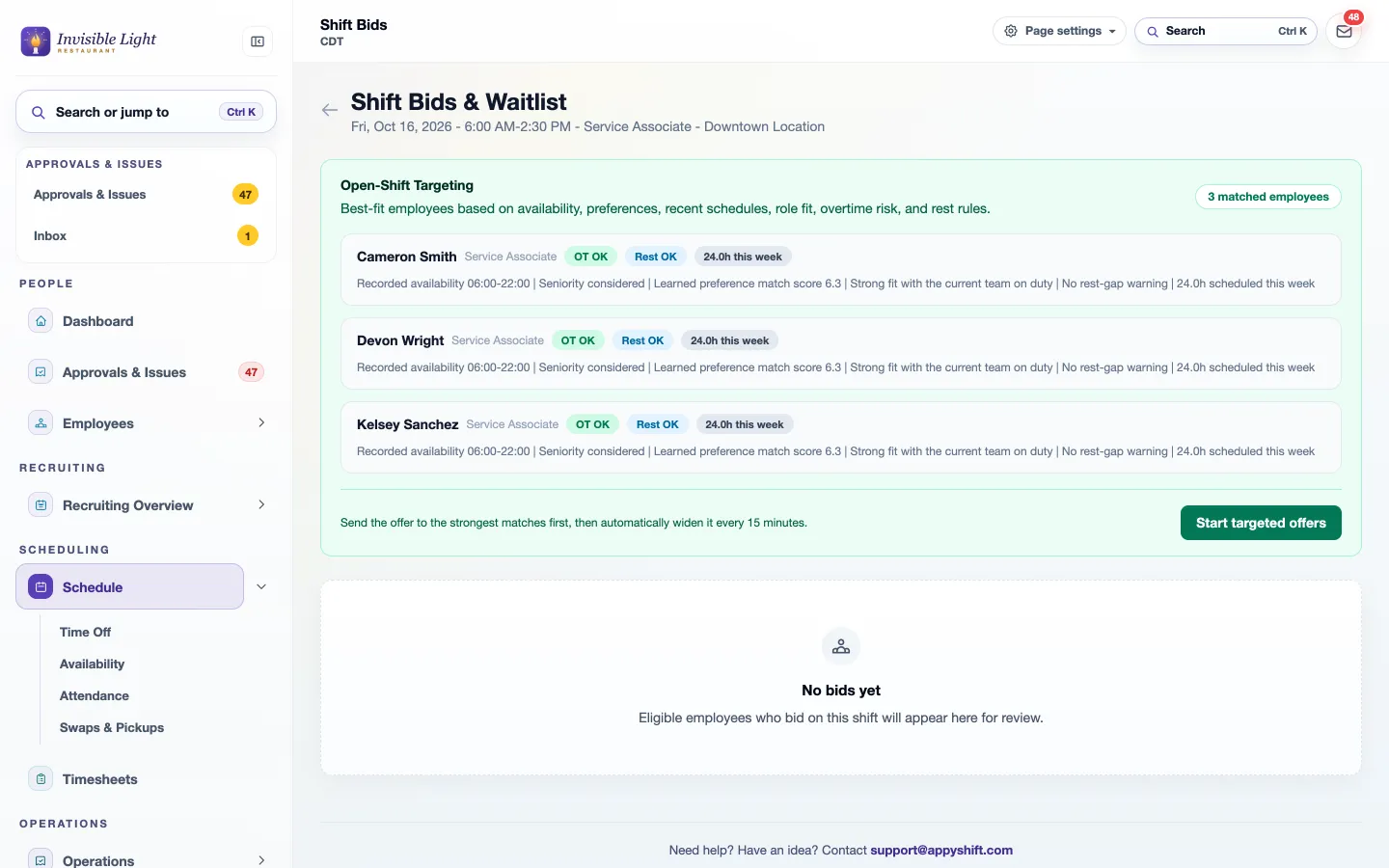
Task: Open Attendance under Schedule
Action: click(95, 696)
